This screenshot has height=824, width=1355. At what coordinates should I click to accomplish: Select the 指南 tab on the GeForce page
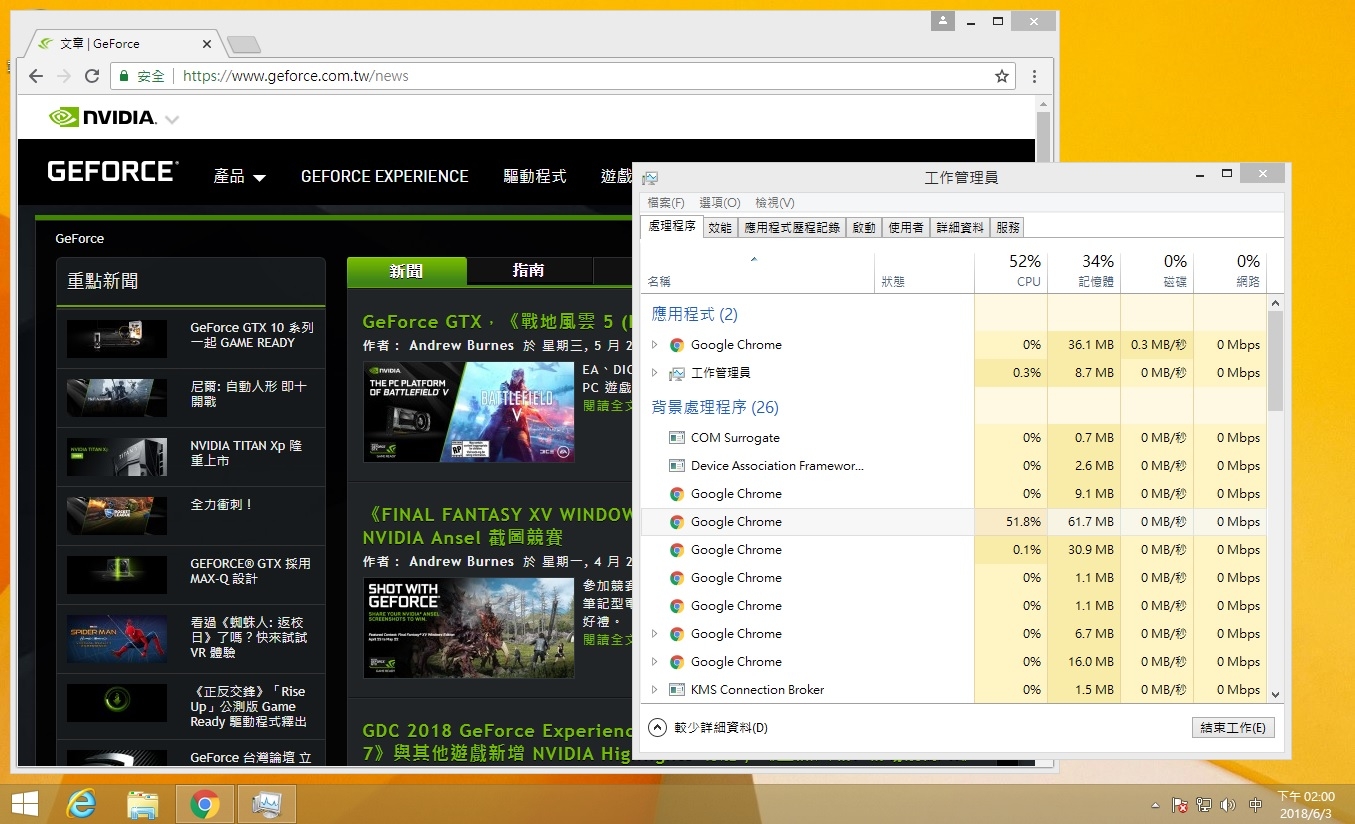pos(529,271)
